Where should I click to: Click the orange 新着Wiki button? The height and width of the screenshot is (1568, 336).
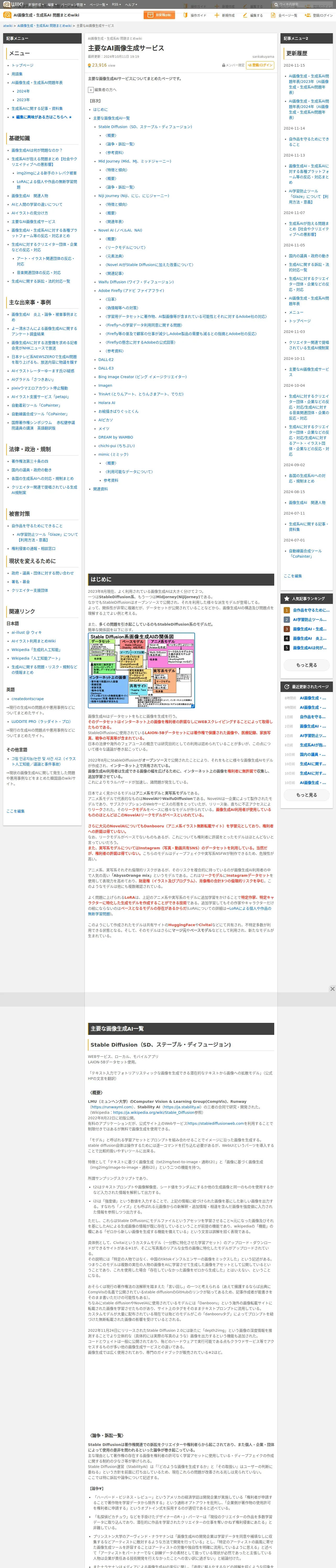click(159, 15)
